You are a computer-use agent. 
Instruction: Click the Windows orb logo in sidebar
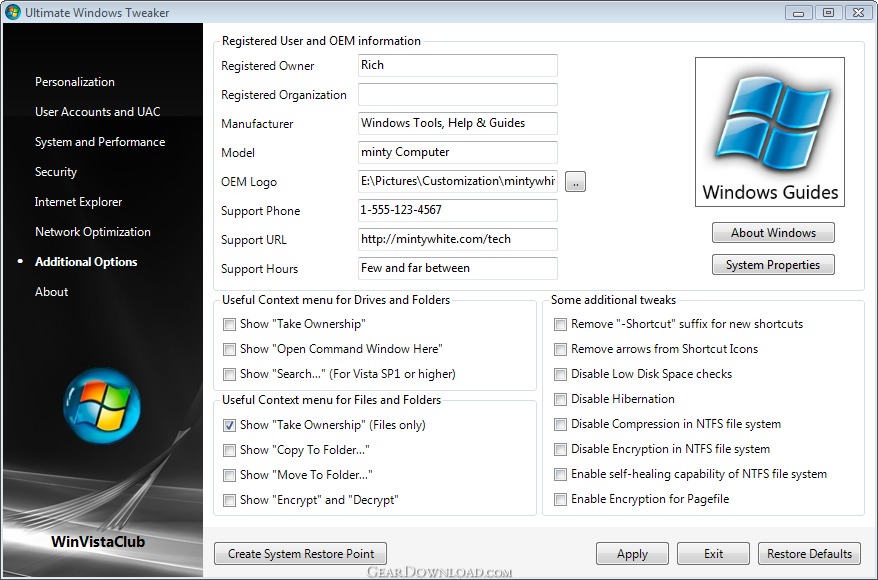(x=101, y=406)
